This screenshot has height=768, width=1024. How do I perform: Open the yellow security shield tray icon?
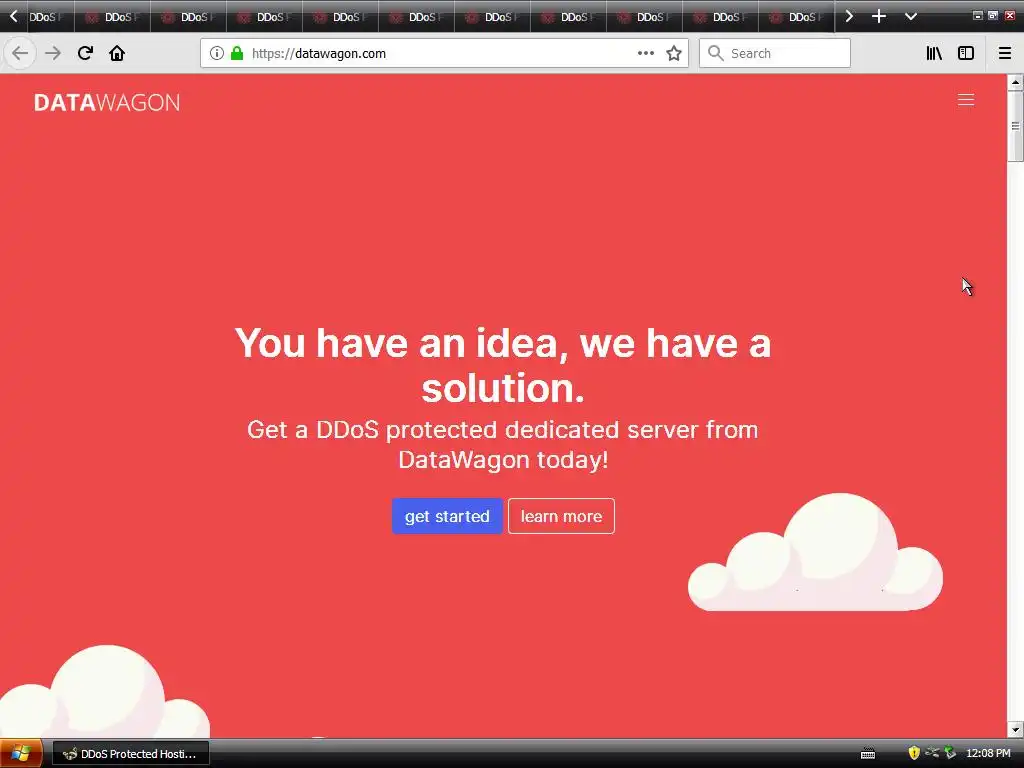tap(914, 753)
